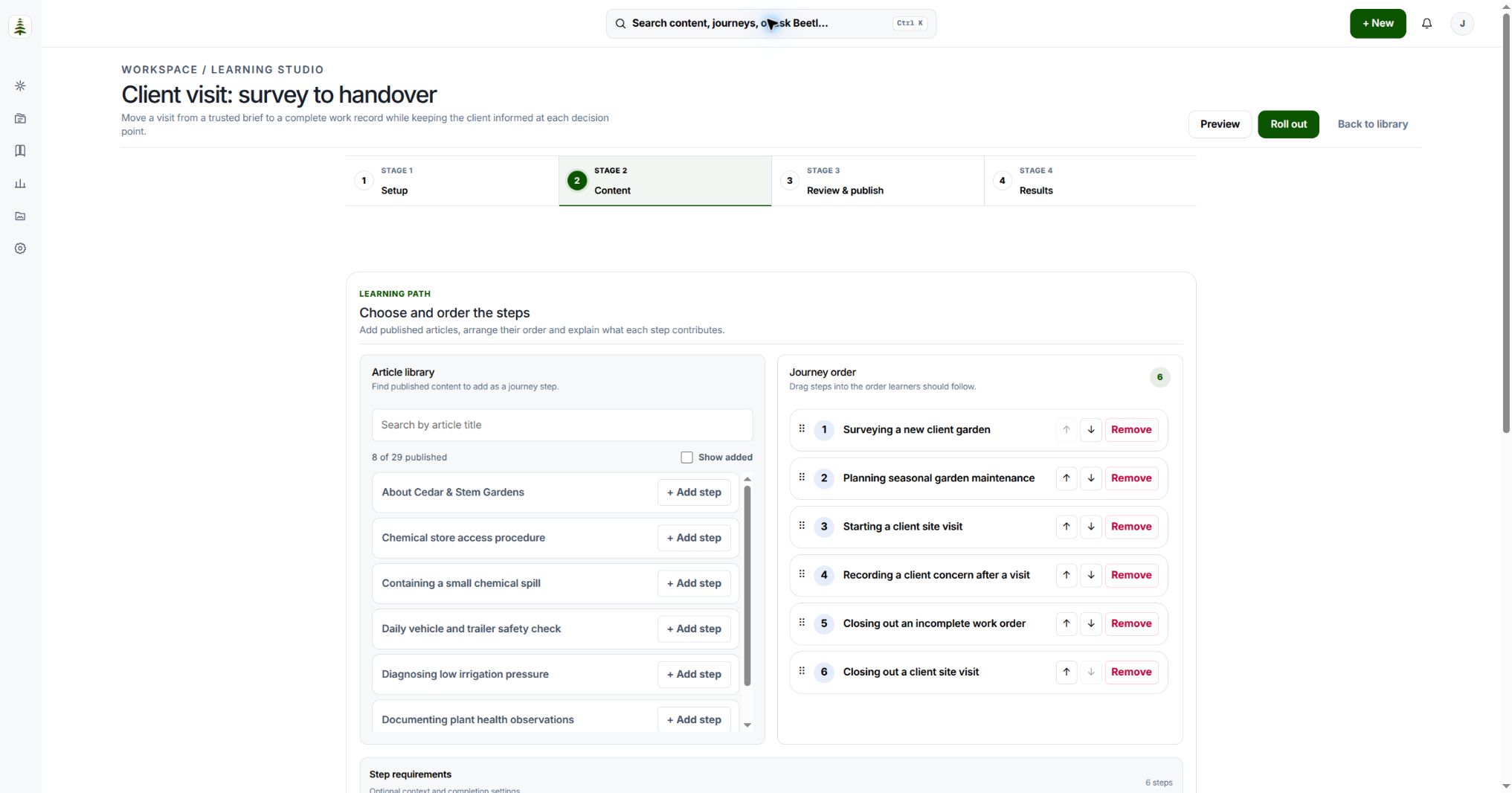Screen dimensions: 1512x793
Task: Add 'Diagnosing low irrigation pressure' as a step
Action: click(x=694, y=674)
